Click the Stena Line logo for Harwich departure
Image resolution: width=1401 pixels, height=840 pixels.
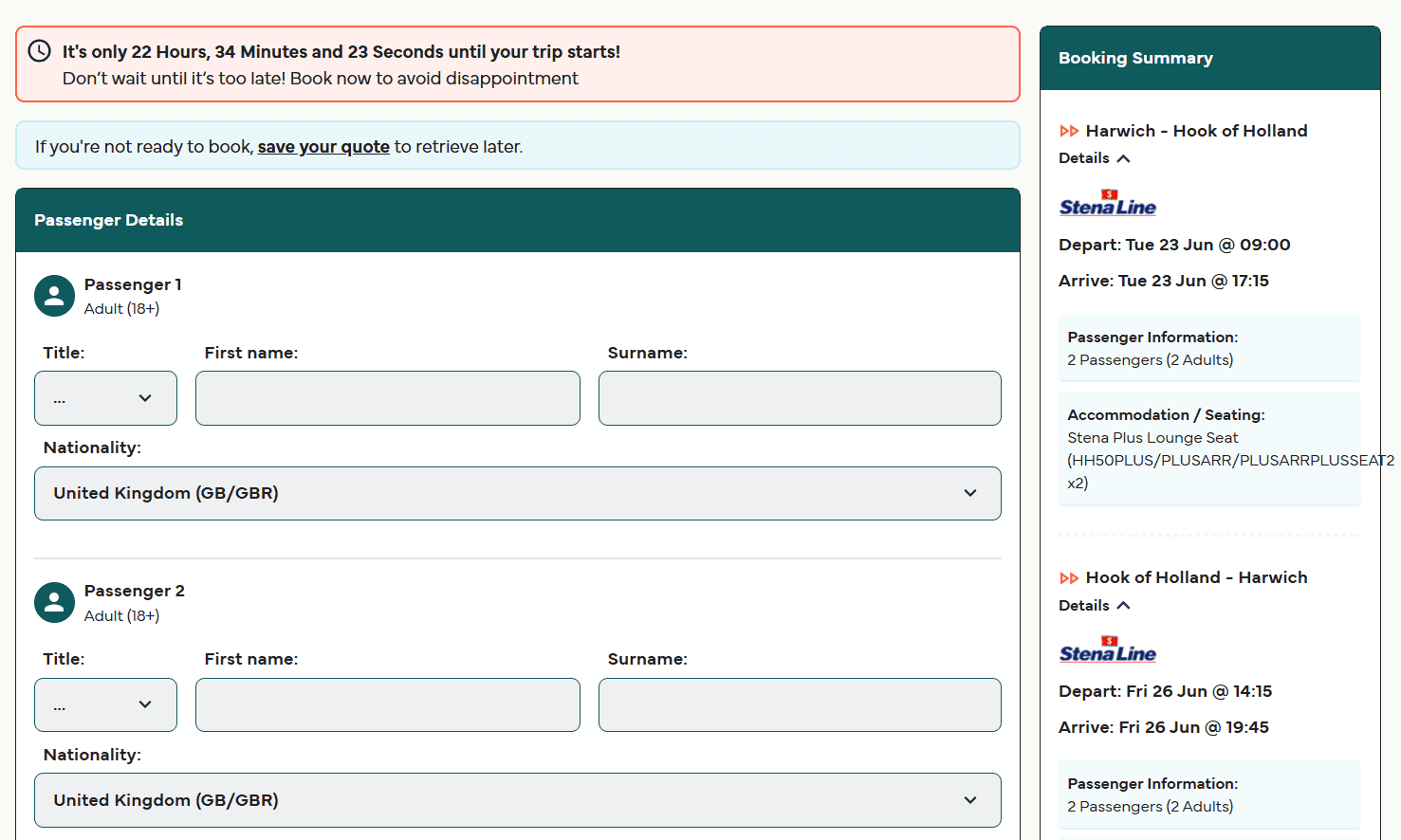1107,203
